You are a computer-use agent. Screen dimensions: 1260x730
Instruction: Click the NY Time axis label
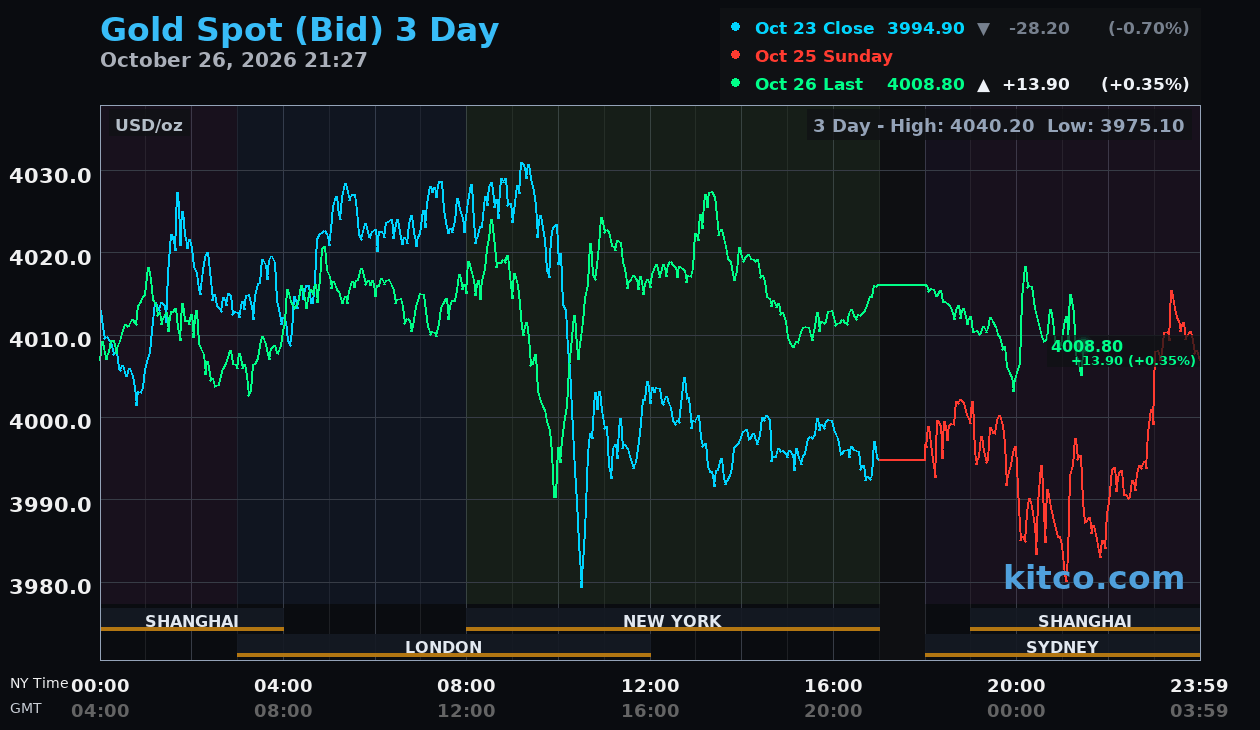click(39, 683)
